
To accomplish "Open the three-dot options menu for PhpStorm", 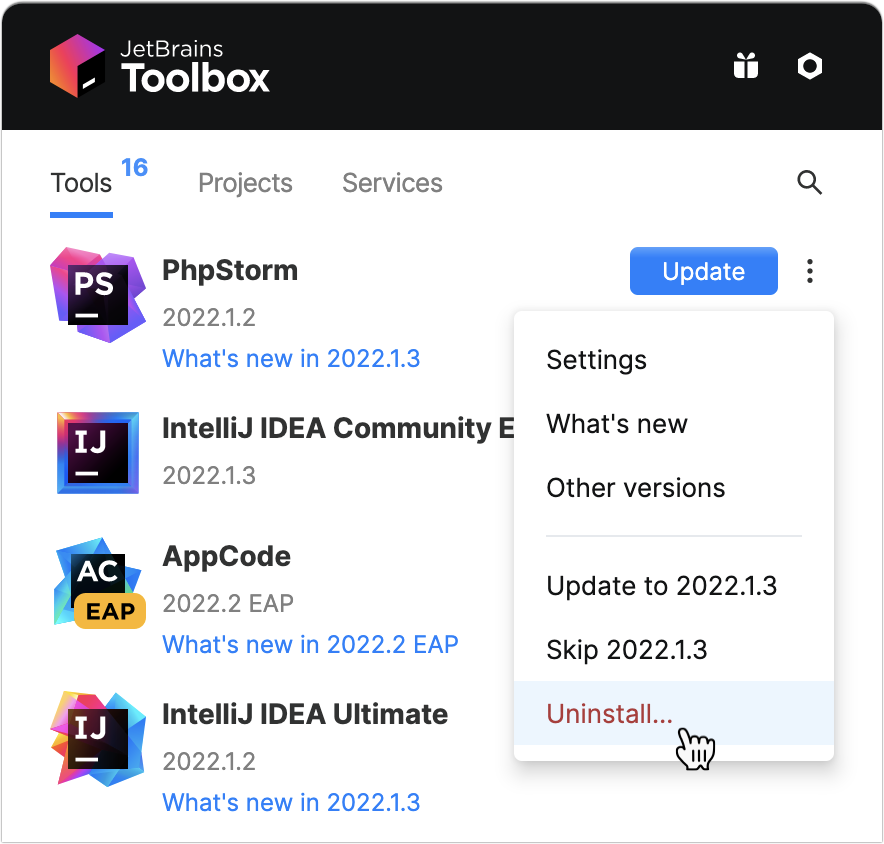I will tap(809, 271).
